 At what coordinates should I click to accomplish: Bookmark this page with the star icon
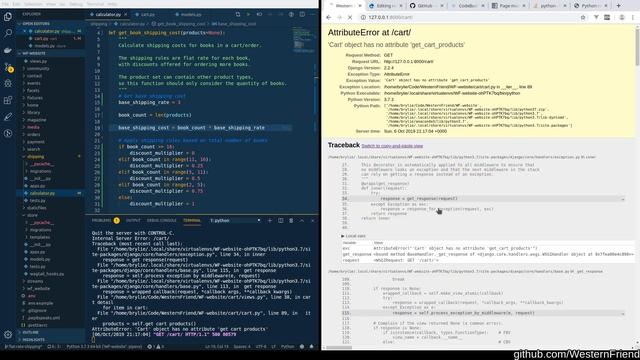click(x=583, y=18)
